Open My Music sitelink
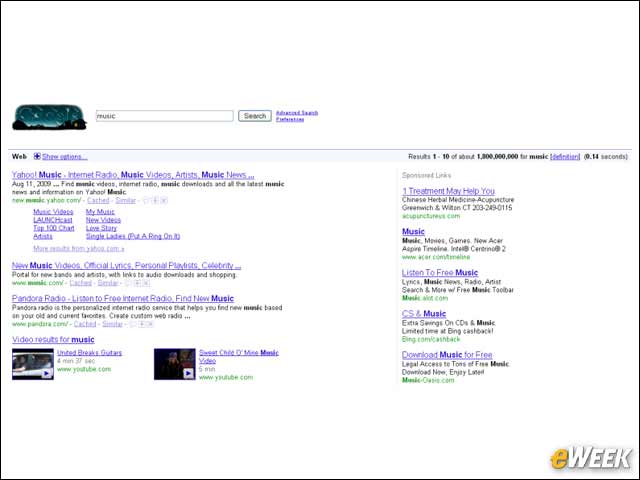Image resolution: width=640 pixels, height=480 pixels. (x=100, y=212)
